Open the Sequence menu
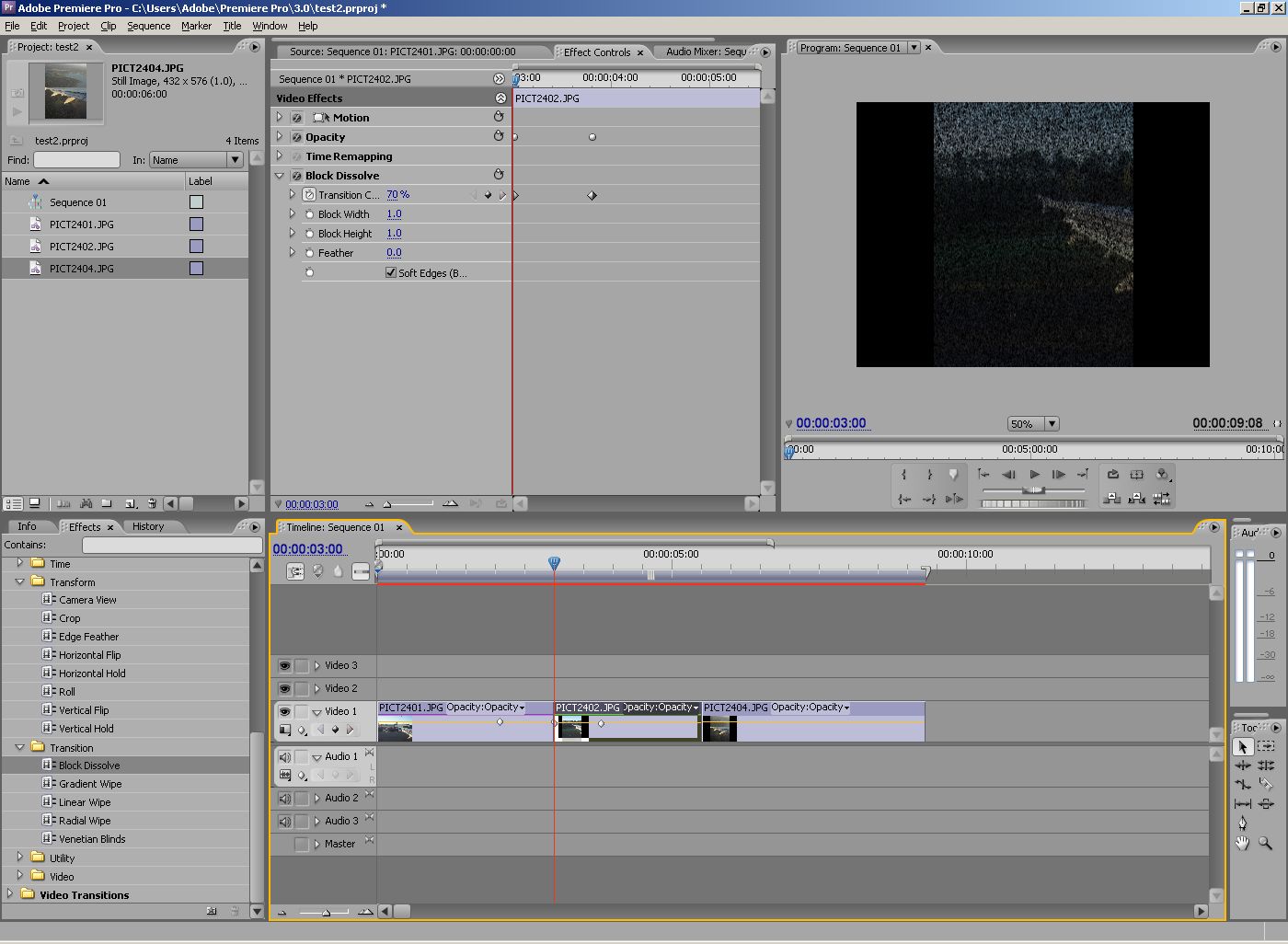Image resolution: width=1288 pixels, height=944 pixels. click(x=148, y=26)
